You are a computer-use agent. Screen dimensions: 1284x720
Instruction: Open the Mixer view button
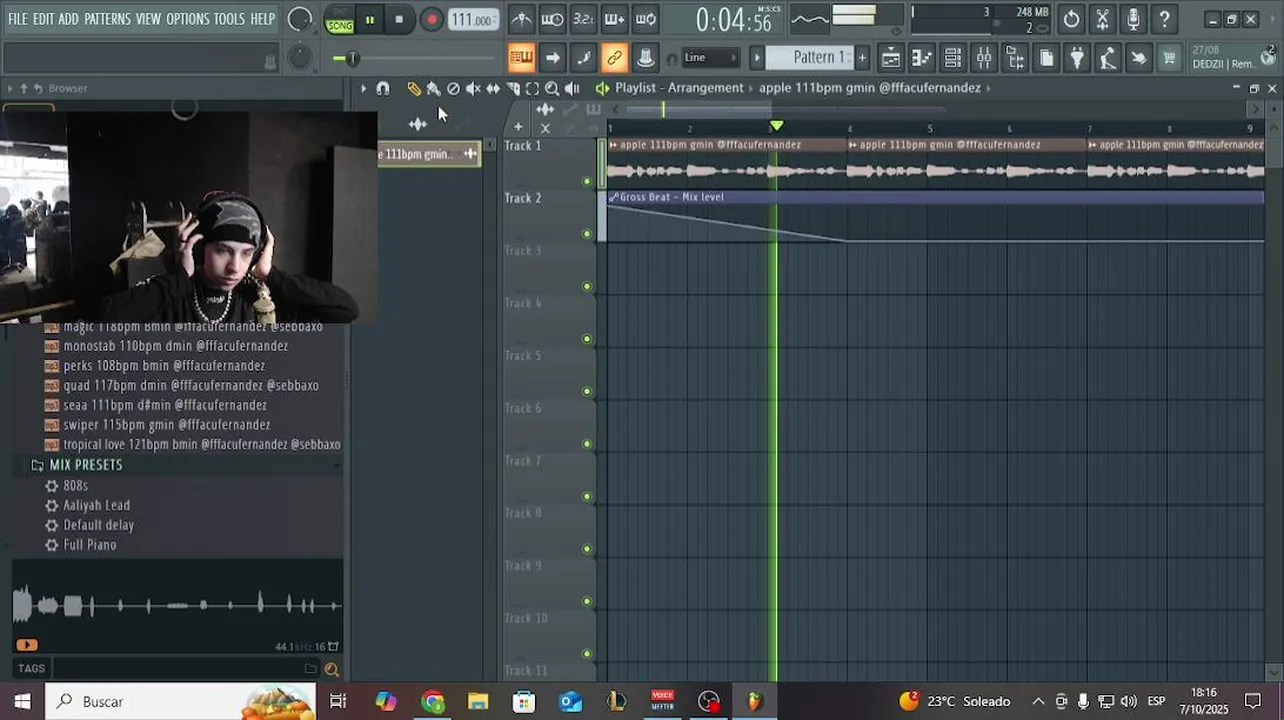[x=984, y=58]
